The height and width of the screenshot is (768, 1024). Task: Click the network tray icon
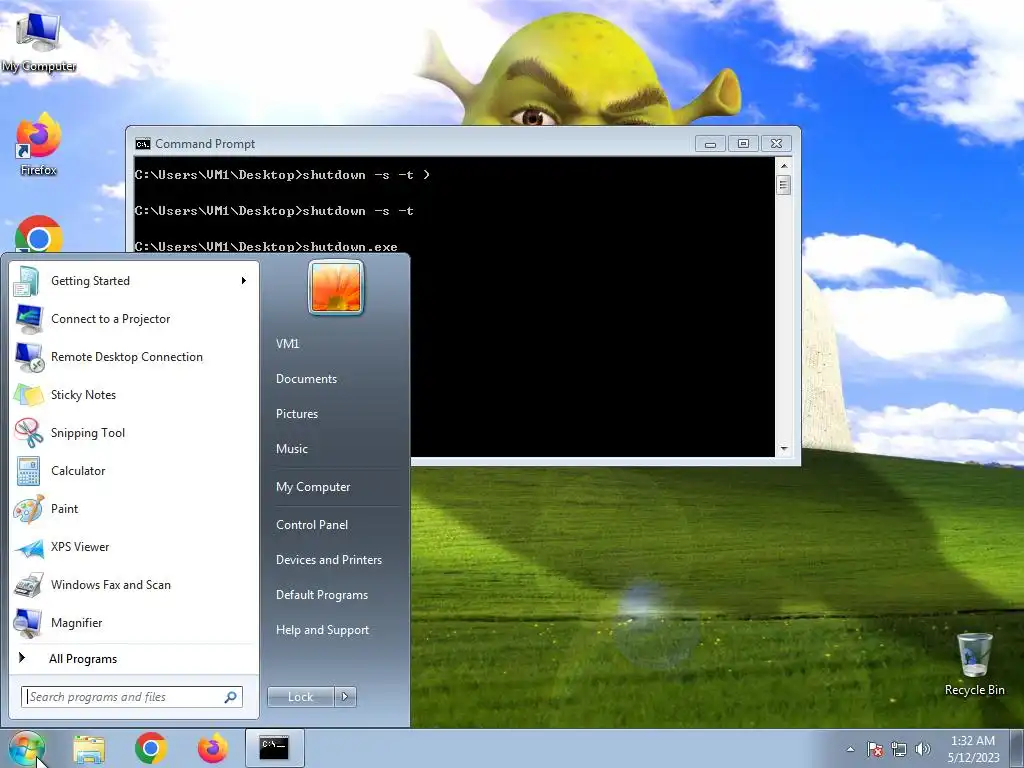point(899,749)
